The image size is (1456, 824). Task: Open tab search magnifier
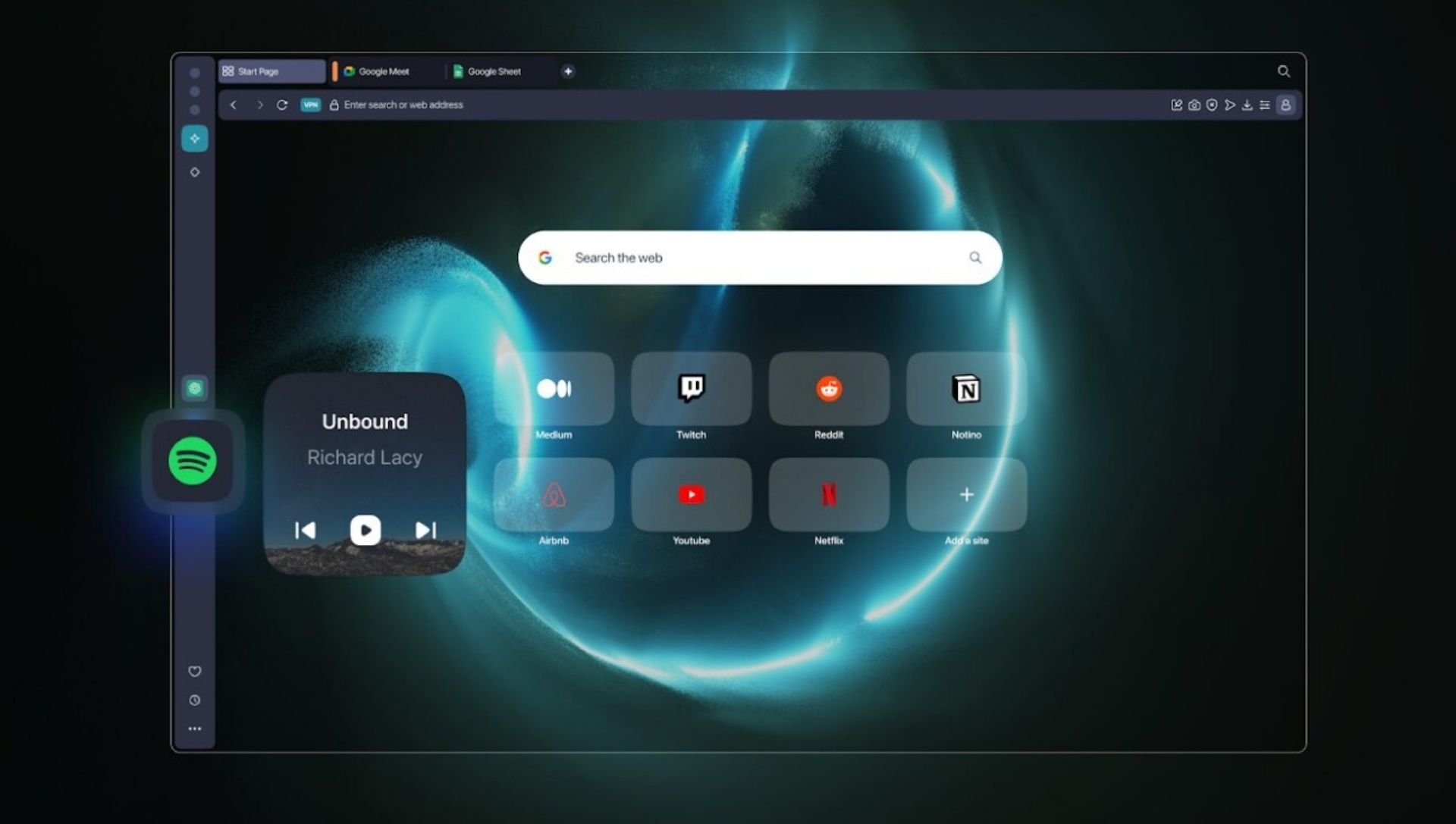click(1283, 71)
